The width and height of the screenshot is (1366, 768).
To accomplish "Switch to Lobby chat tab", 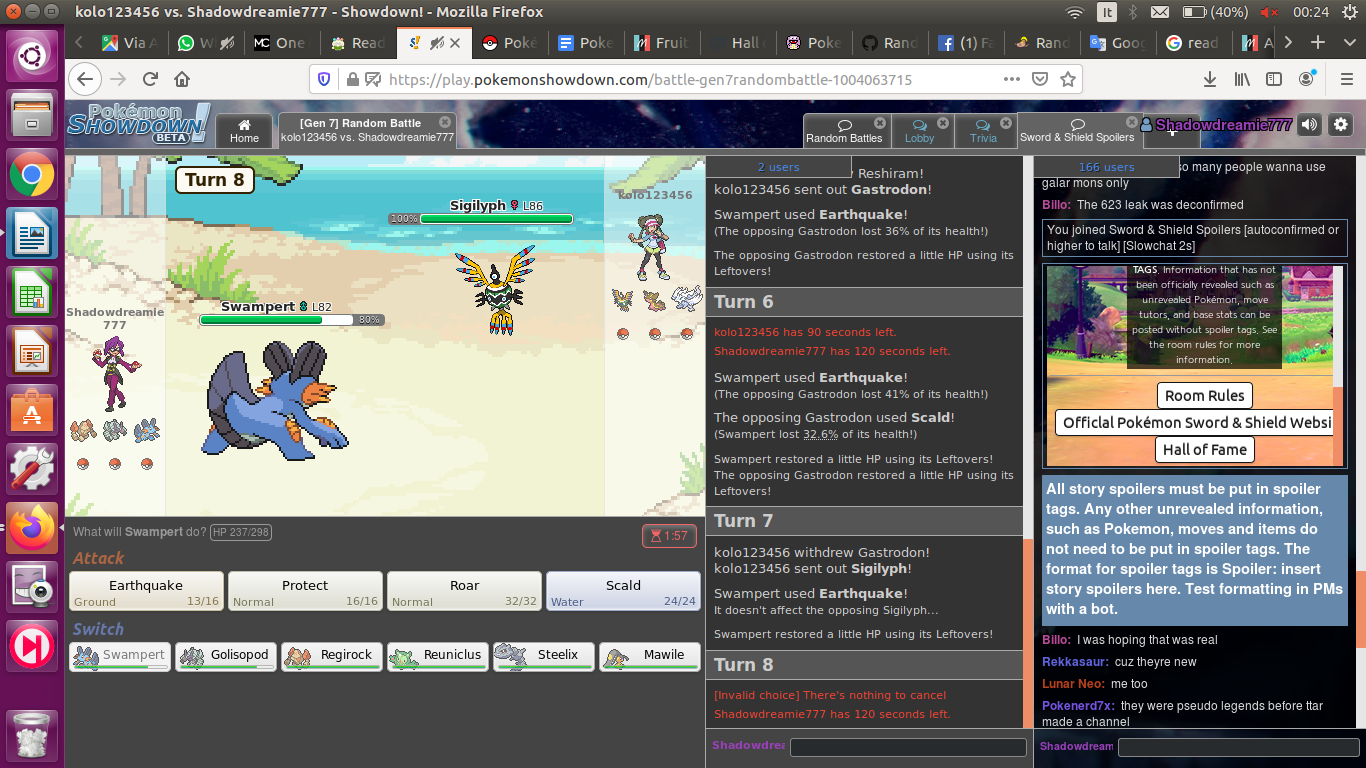I will [919, 130].
